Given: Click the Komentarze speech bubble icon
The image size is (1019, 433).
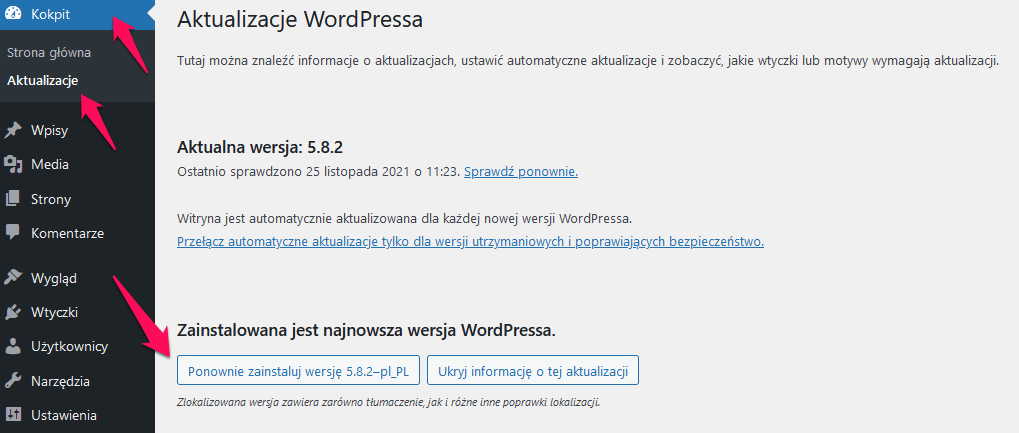Looking at the screenshot, I should point(13,233).
